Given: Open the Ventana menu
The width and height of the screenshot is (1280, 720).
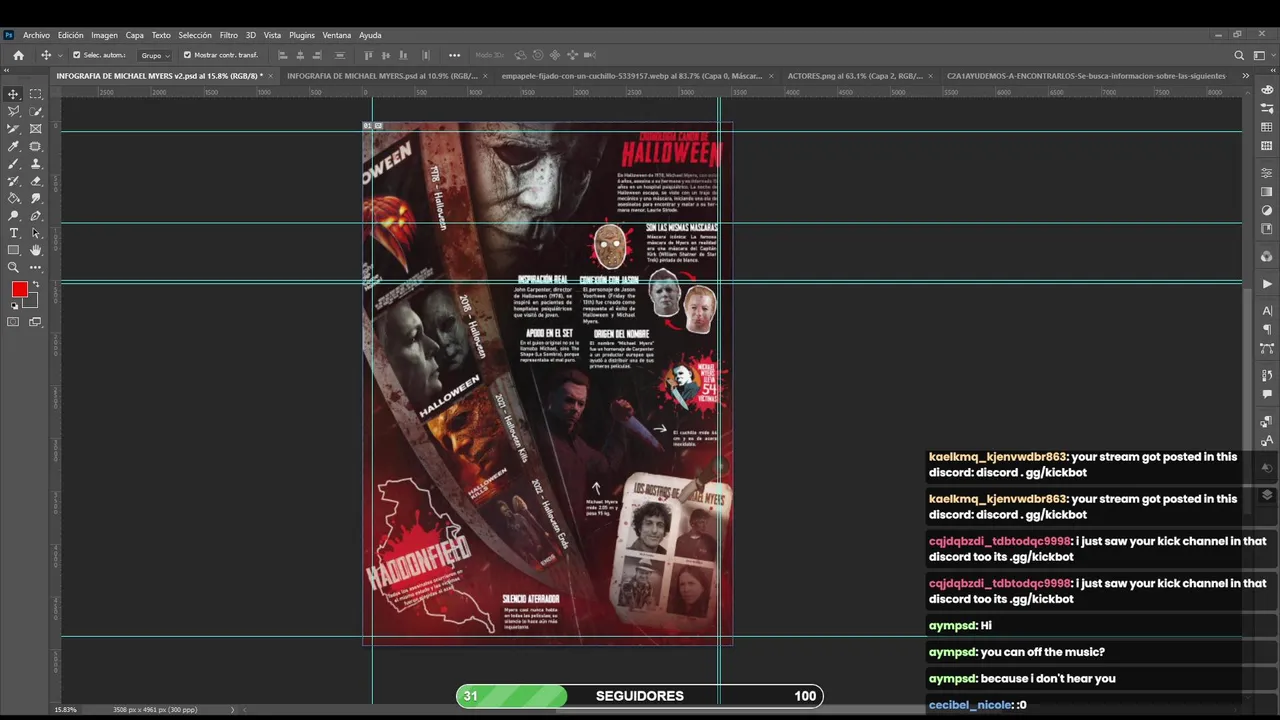Looking at the screenshot, I should (x=336, y=35).
